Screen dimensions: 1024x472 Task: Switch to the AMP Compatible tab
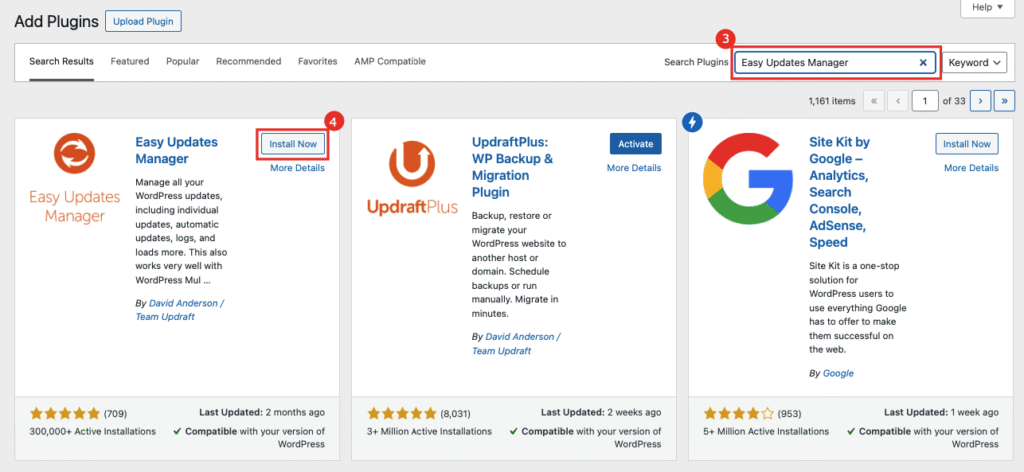tap(390, 61)
